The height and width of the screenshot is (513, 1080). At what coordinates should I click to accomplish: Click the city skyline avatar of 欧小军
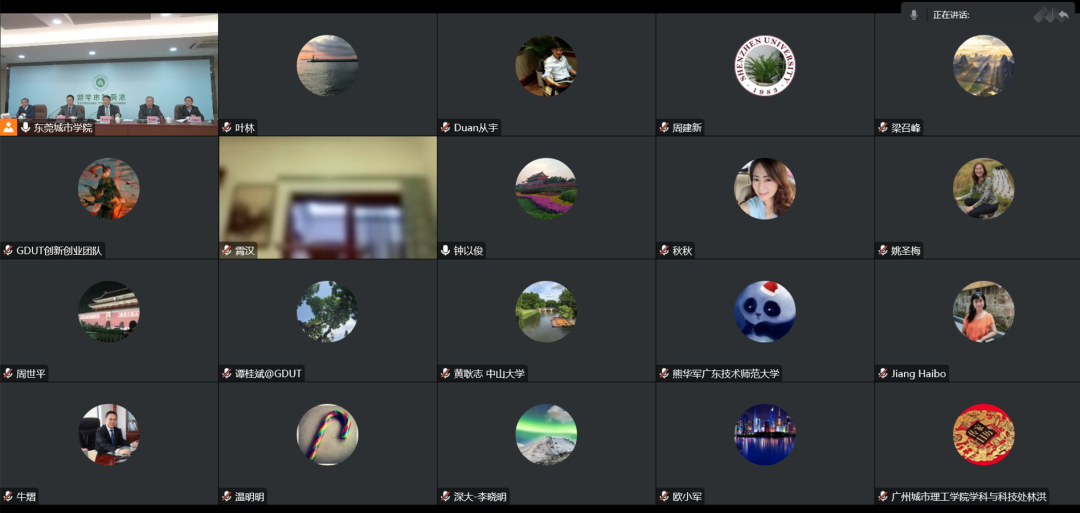(765, 434)
